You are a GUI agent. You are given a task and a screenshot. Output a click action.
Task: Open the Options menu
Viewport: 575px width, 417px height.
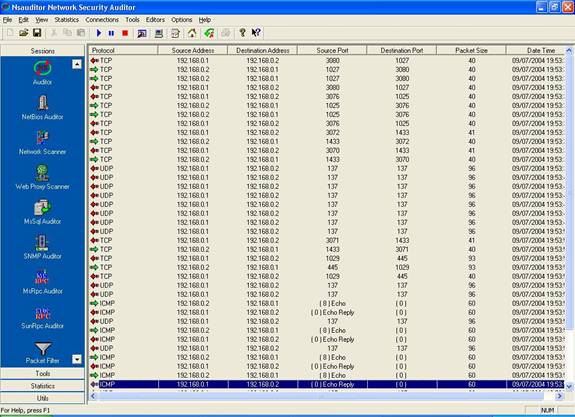(x=182, y=20)
